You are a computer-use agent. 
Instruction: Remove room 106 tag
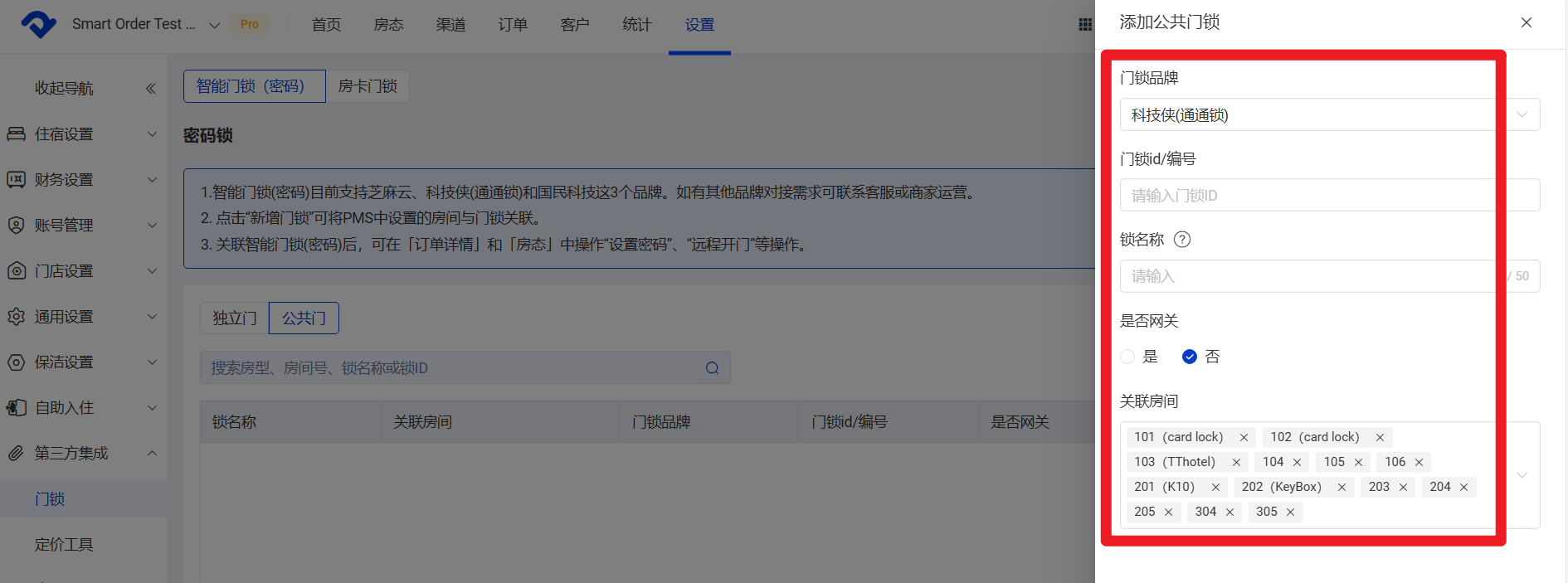tap(1419, 462)
